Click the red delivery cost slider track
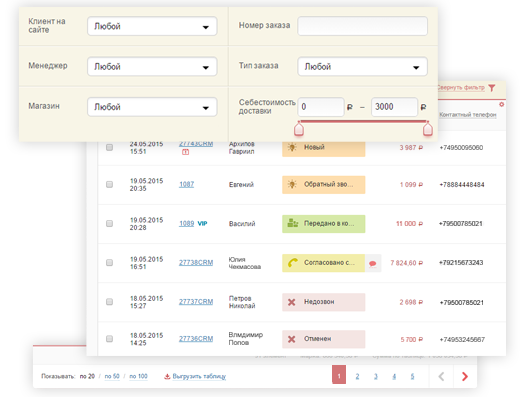524x397 pixels. [x=363, y=122]
